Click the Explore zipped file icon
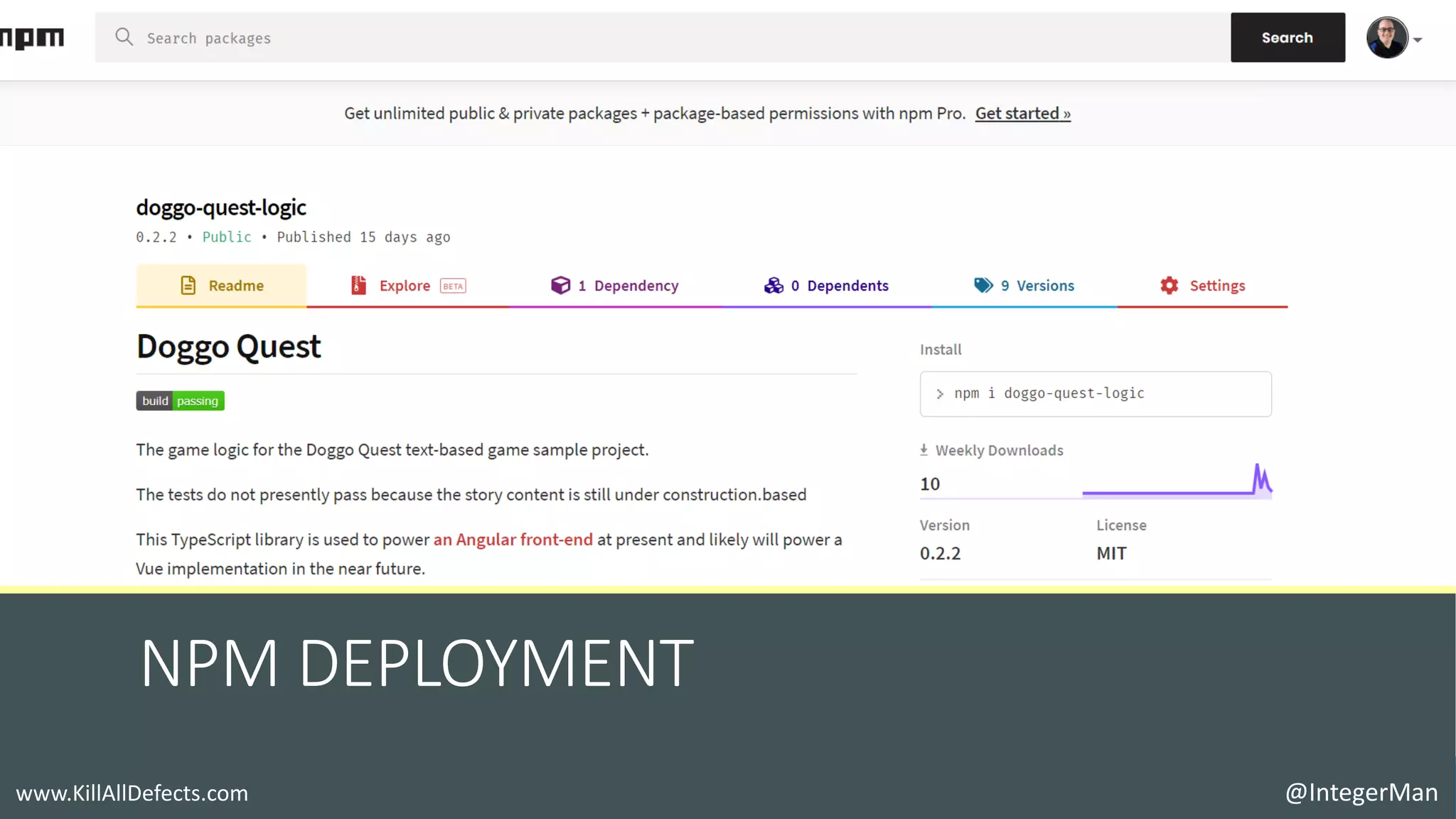 (358, 286)
